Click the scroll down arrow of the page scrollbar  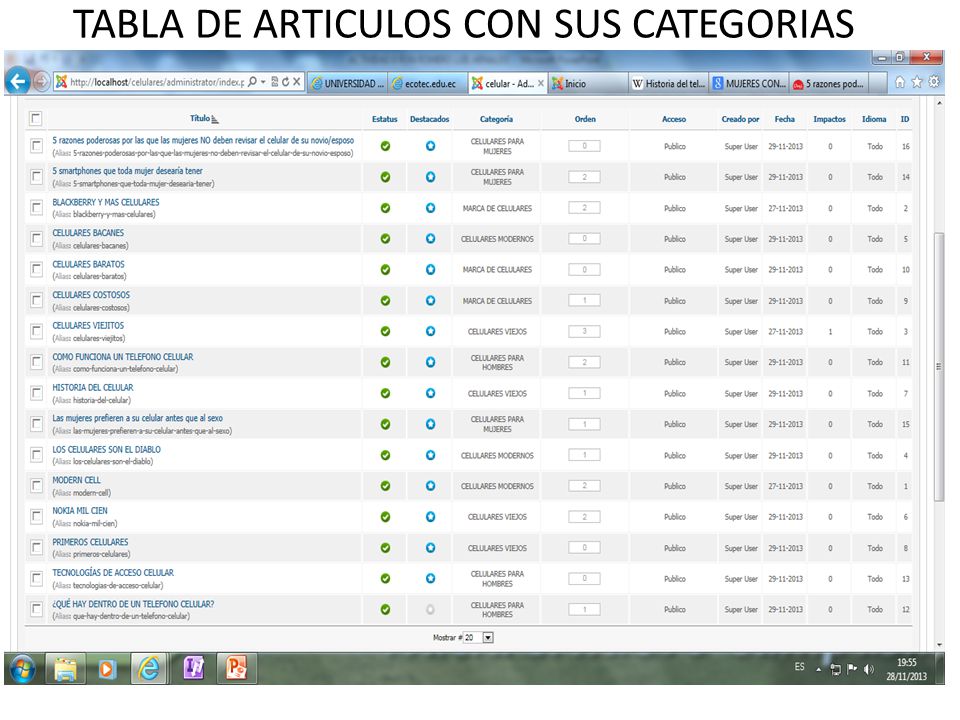[x=939, y=644]
